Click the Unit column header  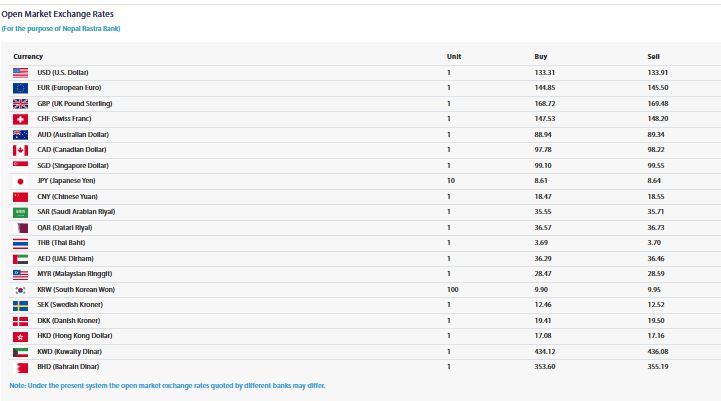click(x=453, y=56)
